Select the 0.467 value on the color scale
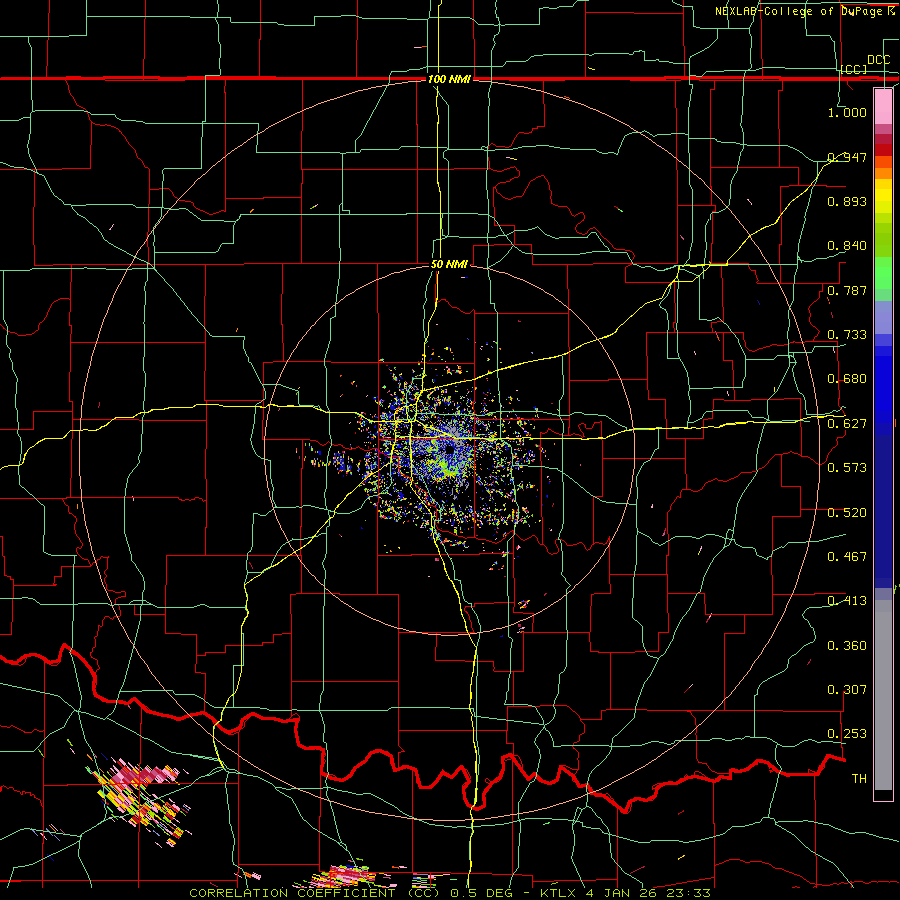Image resolution: width=900 pixels, height=900 pixels. tap(847, 557)
